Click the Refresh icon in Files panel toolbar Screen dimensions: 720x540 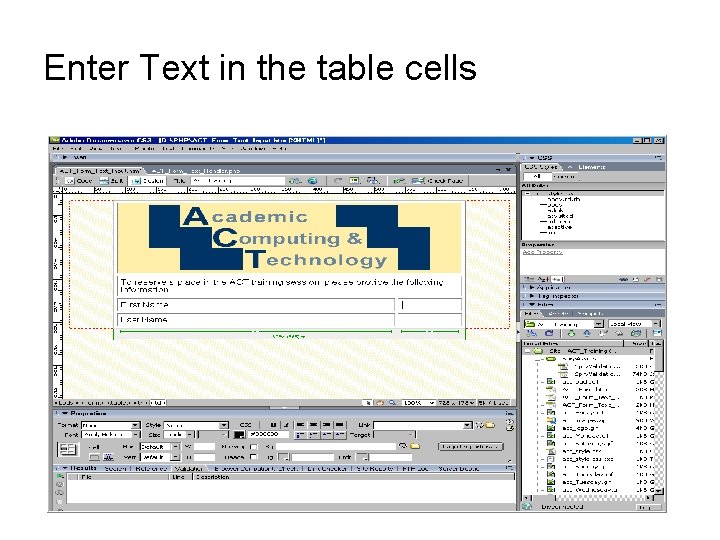click(549, 334)
